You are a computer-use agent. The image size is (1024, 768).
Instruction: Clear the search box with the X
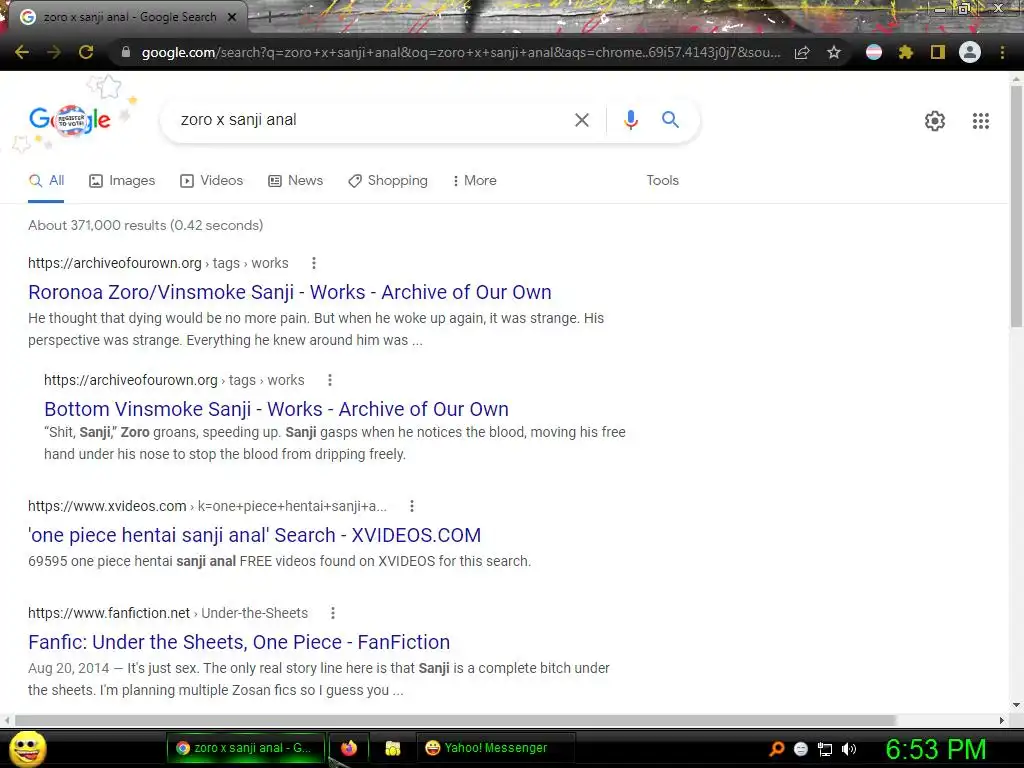click(581, 120)
